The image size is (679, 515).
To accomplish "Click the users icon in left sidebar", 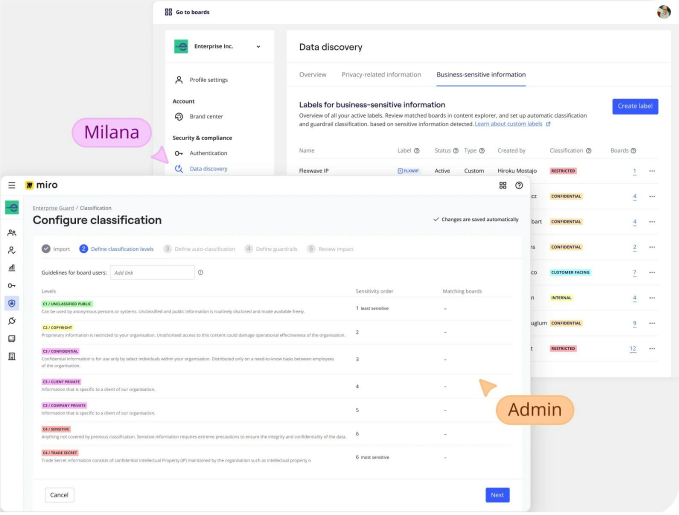I will coord(12,232).
